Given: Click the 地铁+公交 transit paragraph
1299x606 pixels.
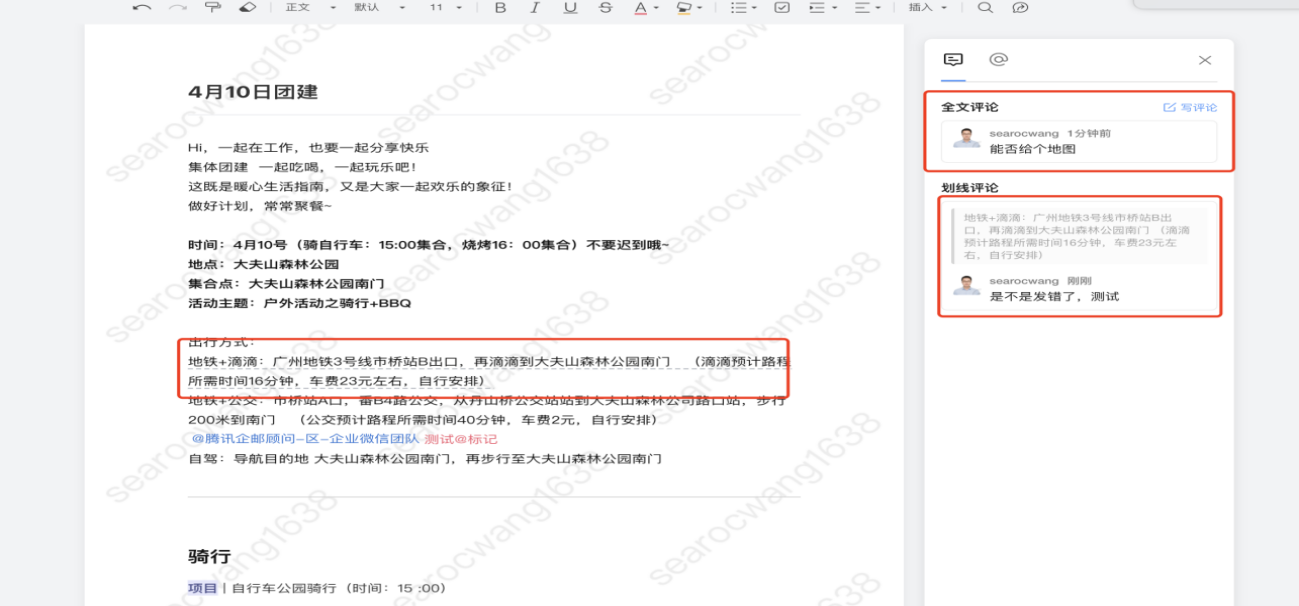Looking at the screenshot, I should pyautogui.click(x=487, y=410).
